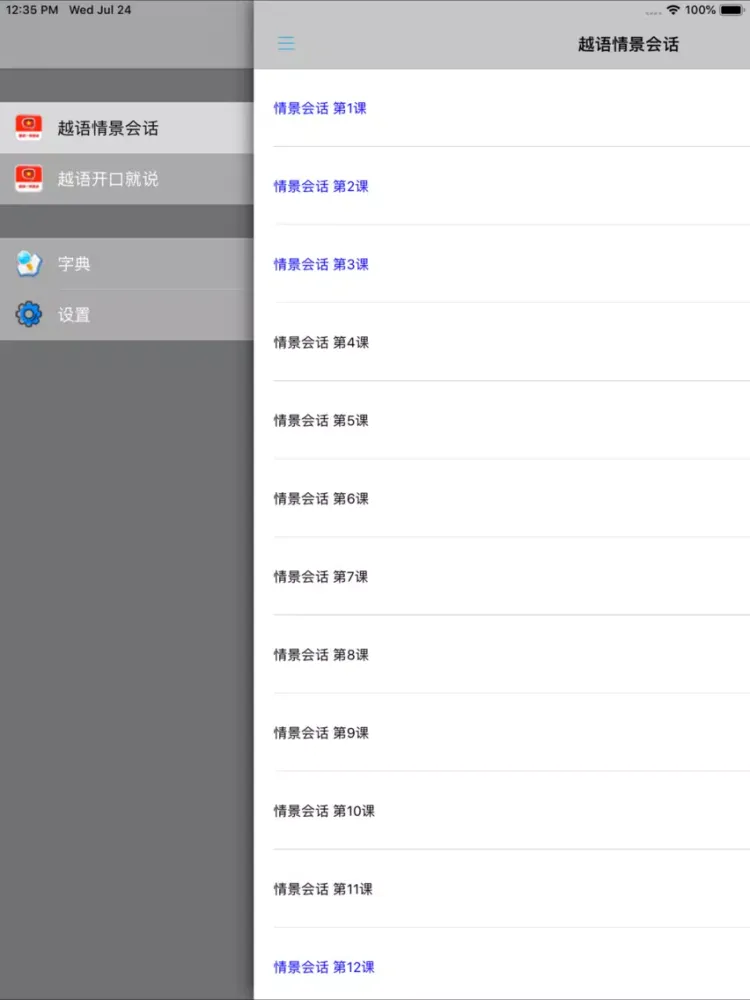Tap the hamburger menu icon
The image size is (750, 1000).
coord(286,43)
